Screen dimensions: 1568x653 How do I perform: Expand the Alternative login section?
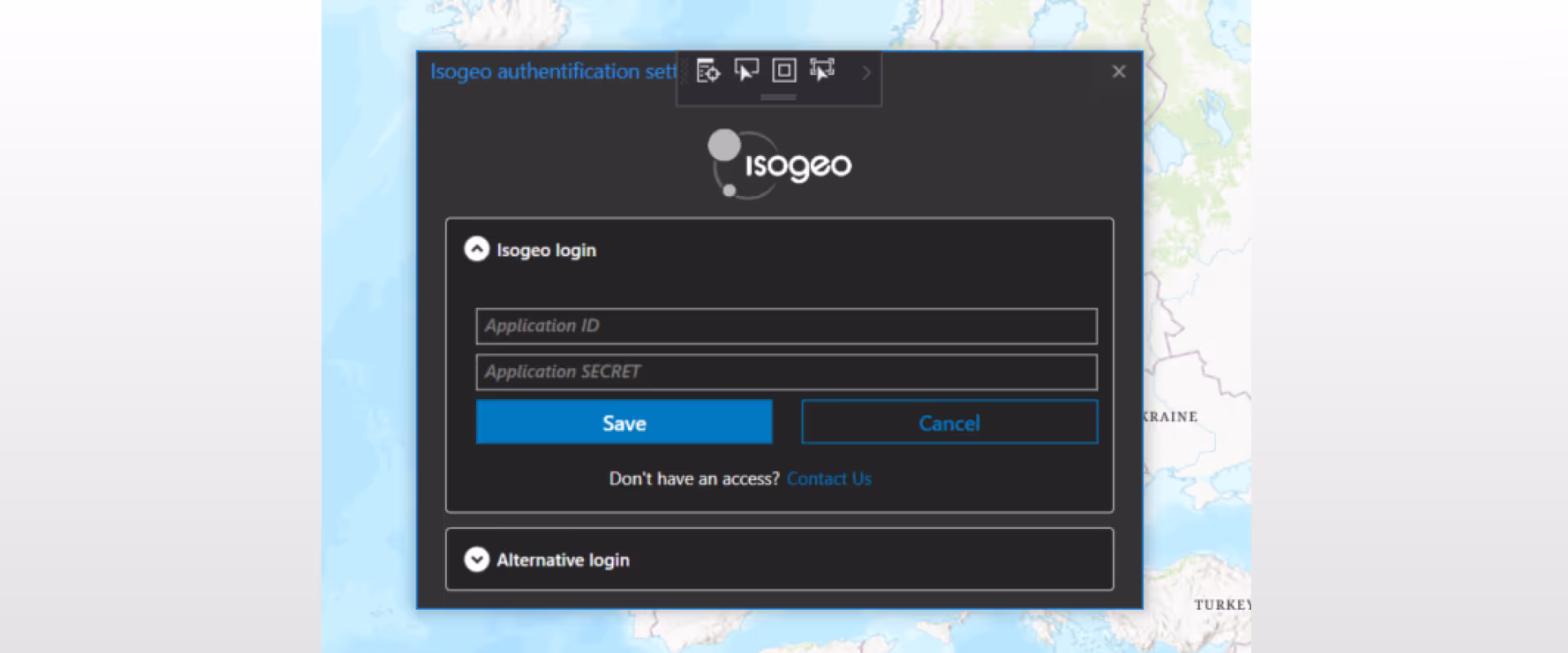pyautogui.click(x=477, y=559)
